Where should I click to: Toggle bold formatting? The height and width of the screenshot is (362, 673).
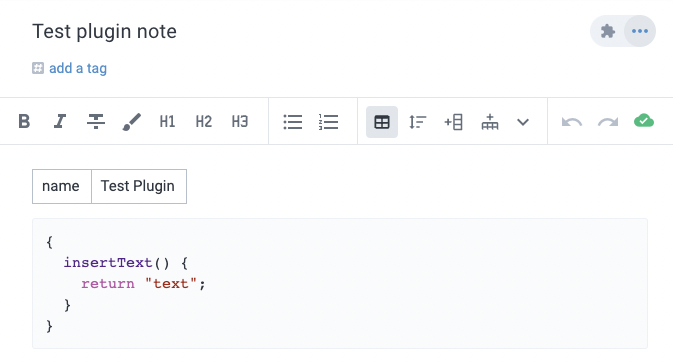(x=24, y=122)
